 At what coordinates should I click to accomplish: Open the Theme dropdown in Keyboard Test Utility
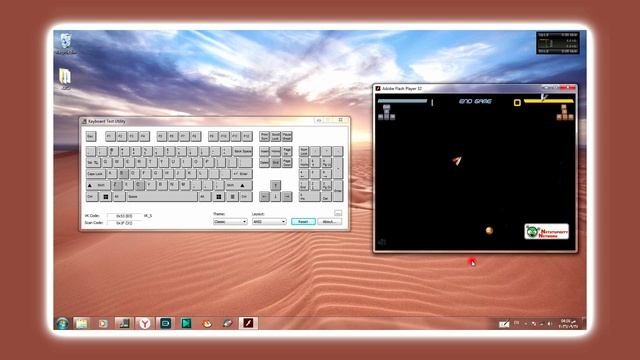click(x=230, y=222)
